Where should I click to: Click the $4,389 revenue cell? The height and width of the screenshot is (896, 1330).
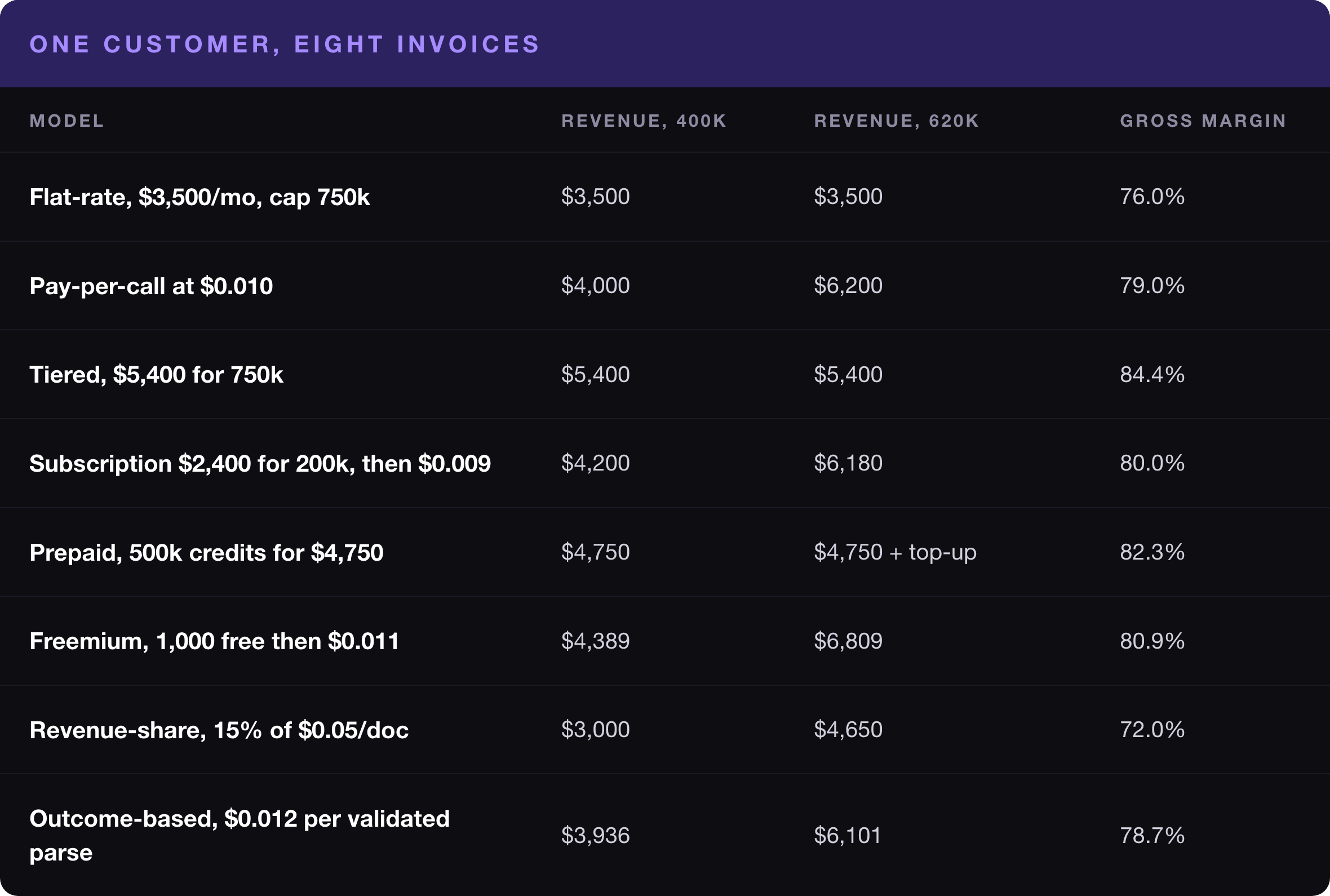coord(595,641)
